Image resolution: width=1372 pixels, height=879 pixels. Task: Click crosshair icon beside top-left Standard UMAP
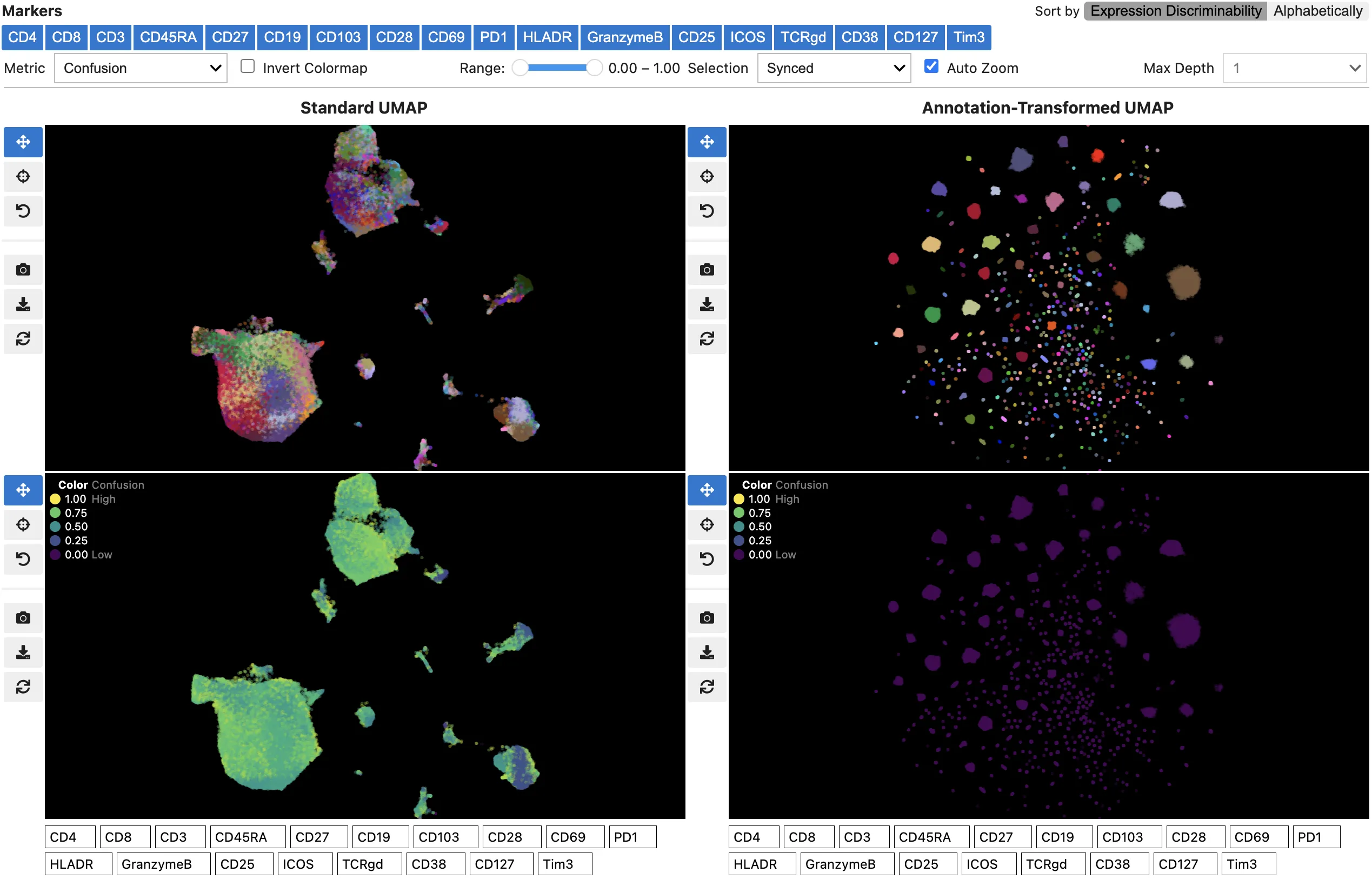point(23,176)
